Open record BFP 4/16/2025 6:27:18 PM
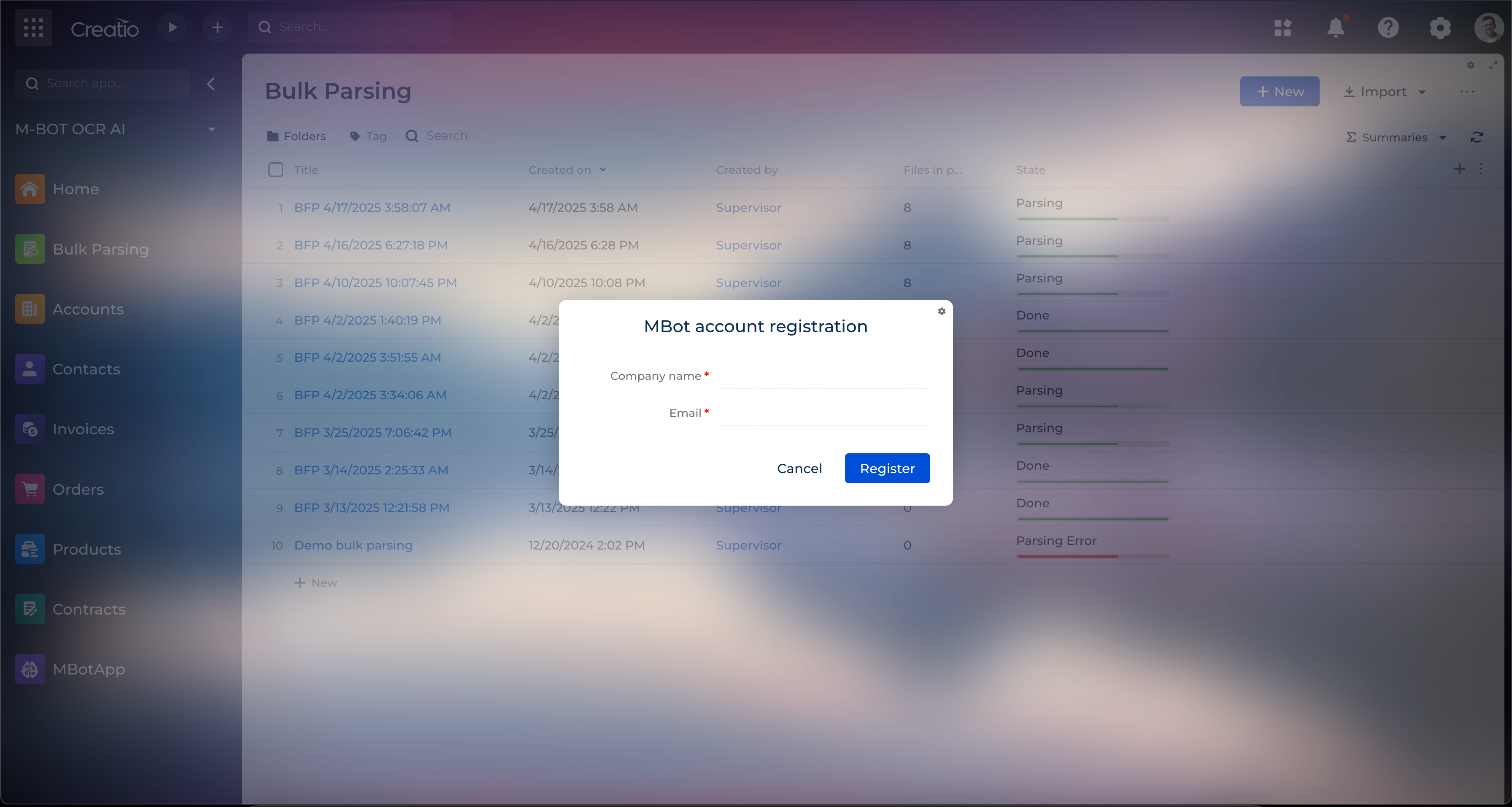This screenshot has width=1512, height=807. 371,245
